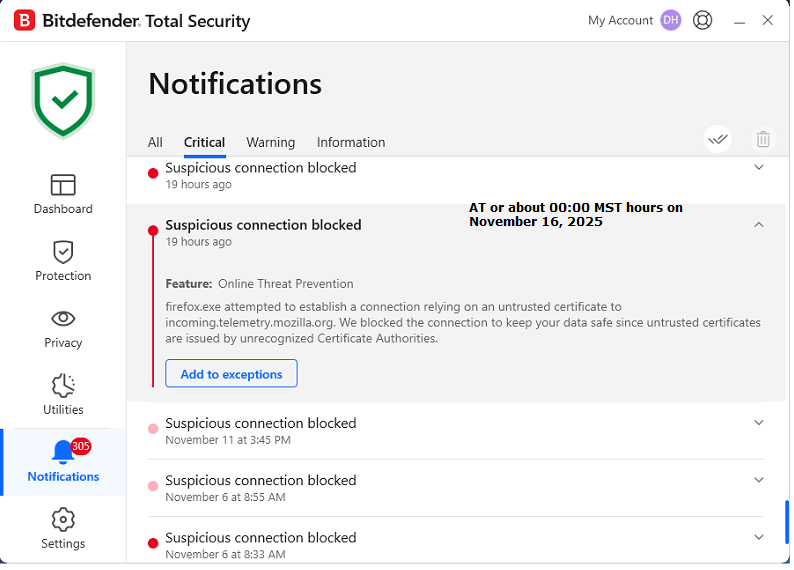794x570 pixels.
Task: Open the Protection shield section
Action: coord(63,261)
